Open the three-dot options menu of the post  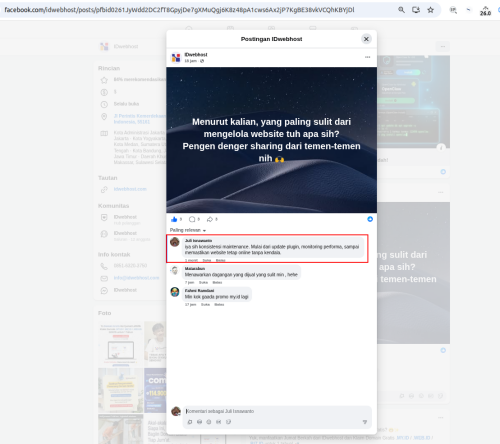[367, 57]
